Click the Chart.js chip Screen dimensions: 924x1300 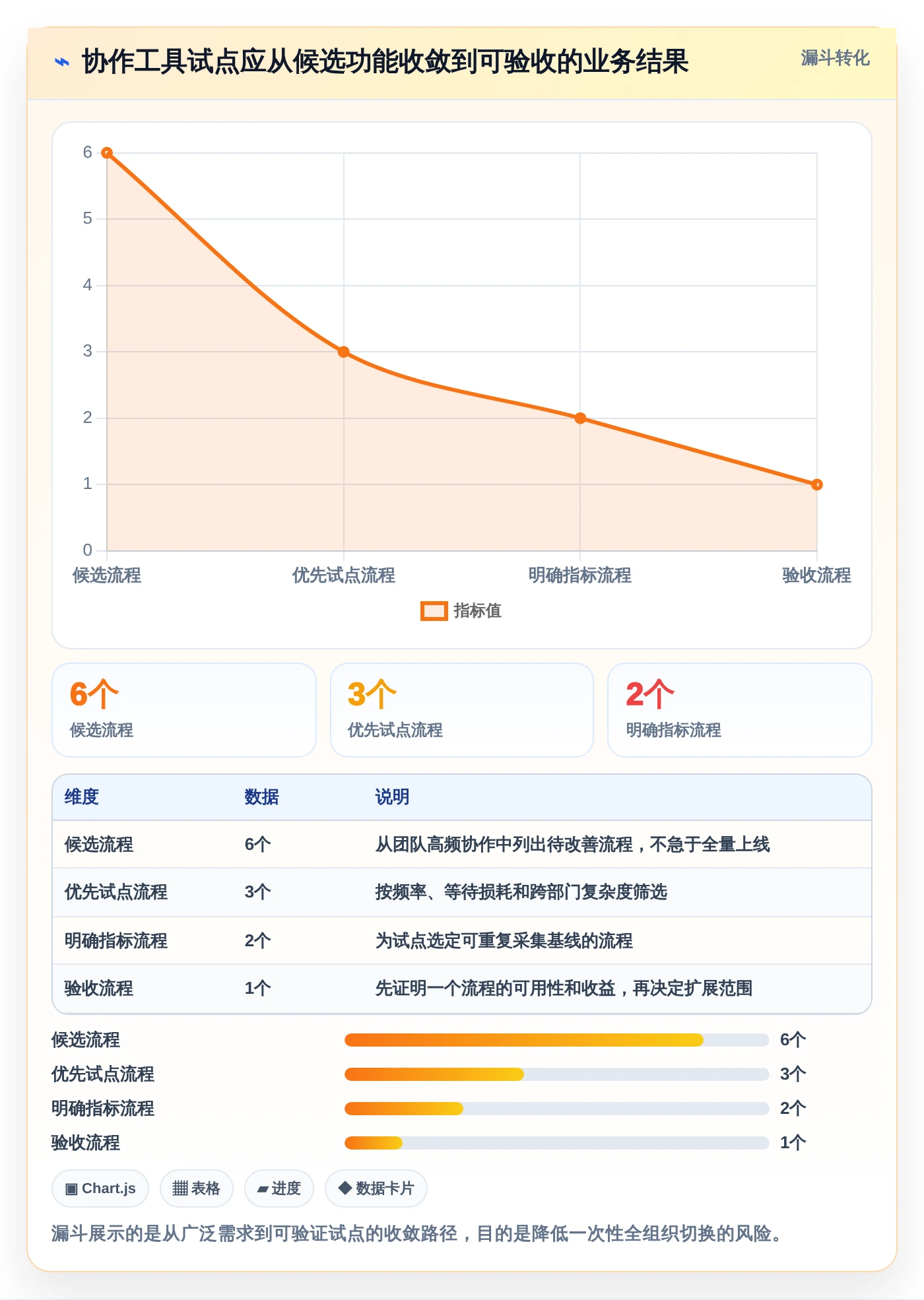coord(100,1188)
